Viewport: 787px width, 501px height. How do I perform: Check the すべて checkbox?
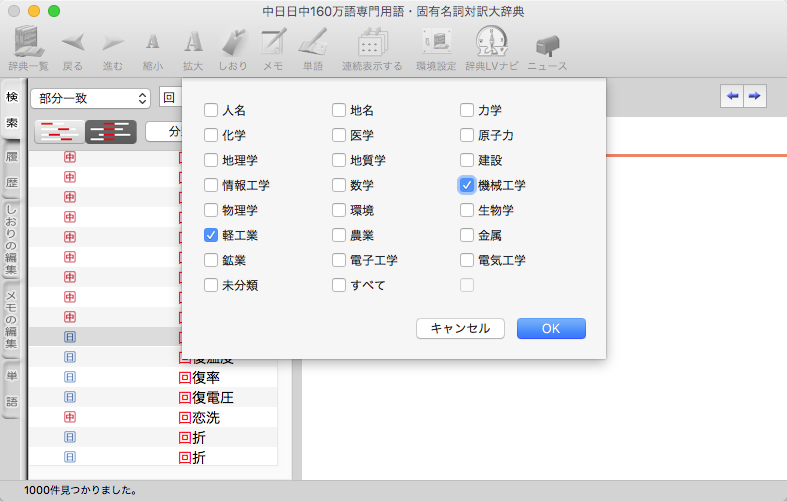pyautogui.click(x=339, y=285)
